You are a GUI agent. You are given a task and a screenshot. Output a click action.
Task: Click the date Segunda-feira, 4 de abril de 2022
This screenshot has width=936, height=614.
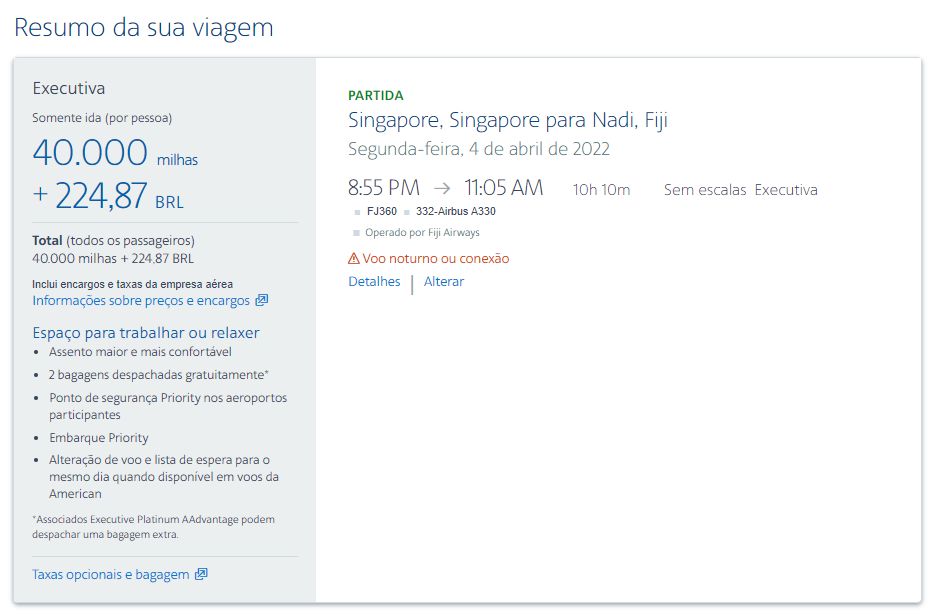pos(479,149)
